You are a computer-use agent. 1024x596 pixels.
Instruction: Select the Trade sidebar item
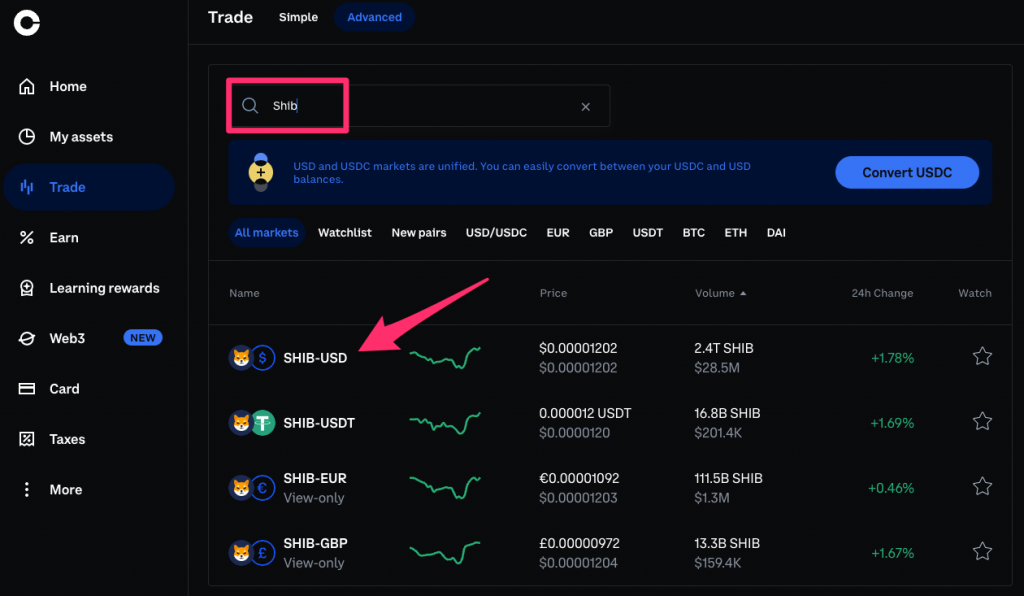[89, 187]
